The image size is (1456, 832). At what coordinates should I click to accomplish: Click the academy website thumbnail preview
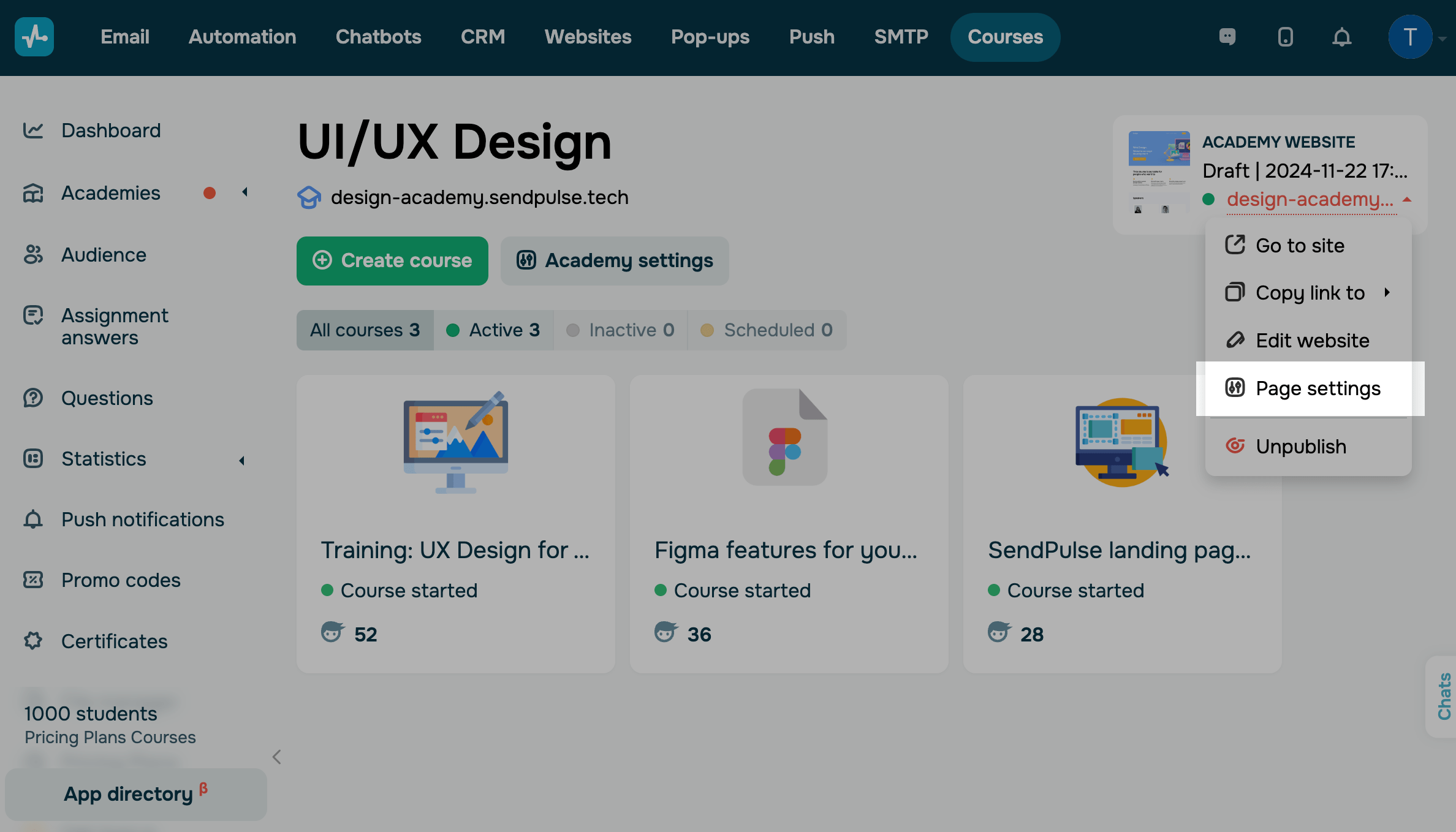click(1159, 173)
